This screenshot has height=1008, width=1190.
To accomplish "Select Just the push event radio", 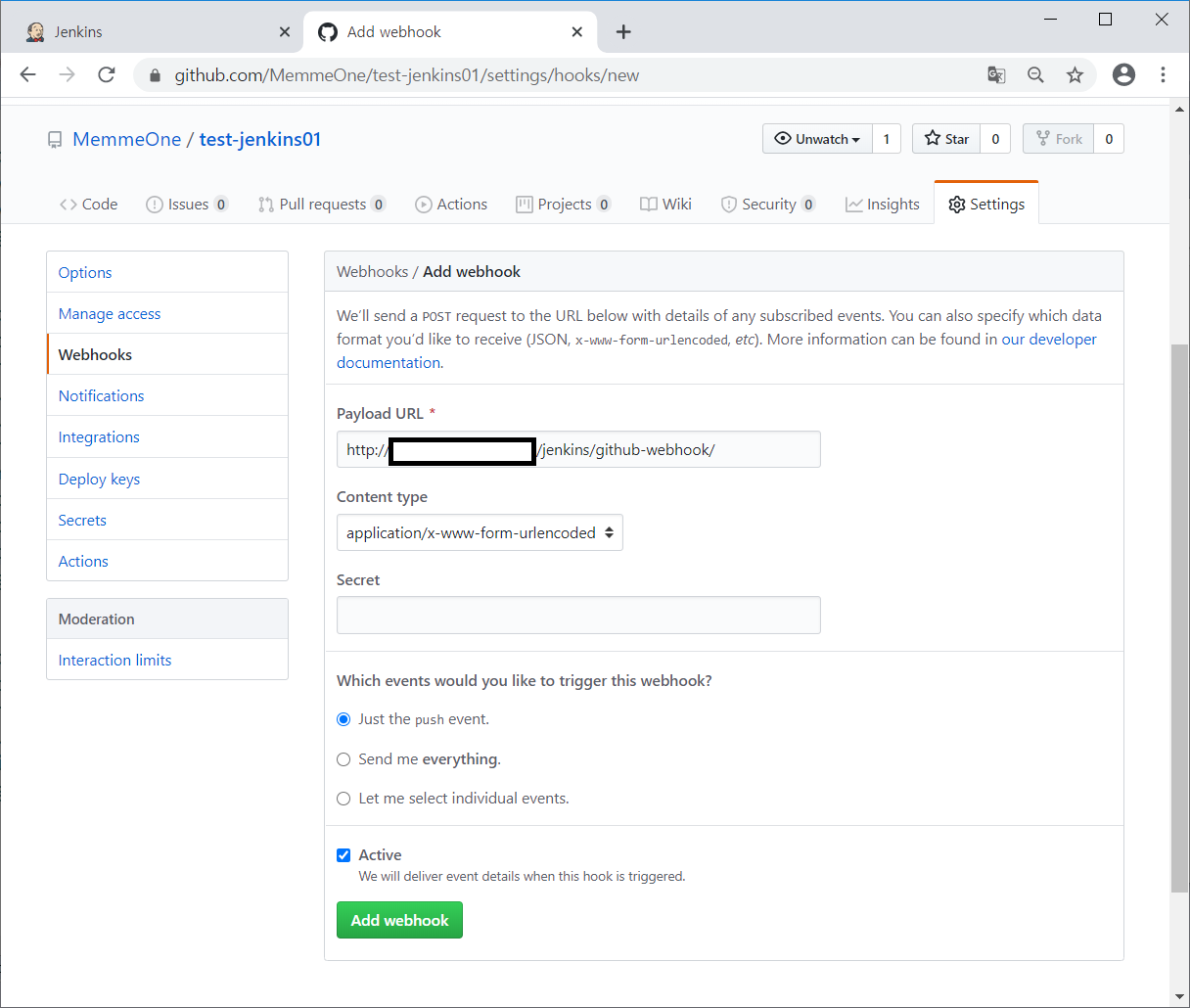I will tap(343, 719).
